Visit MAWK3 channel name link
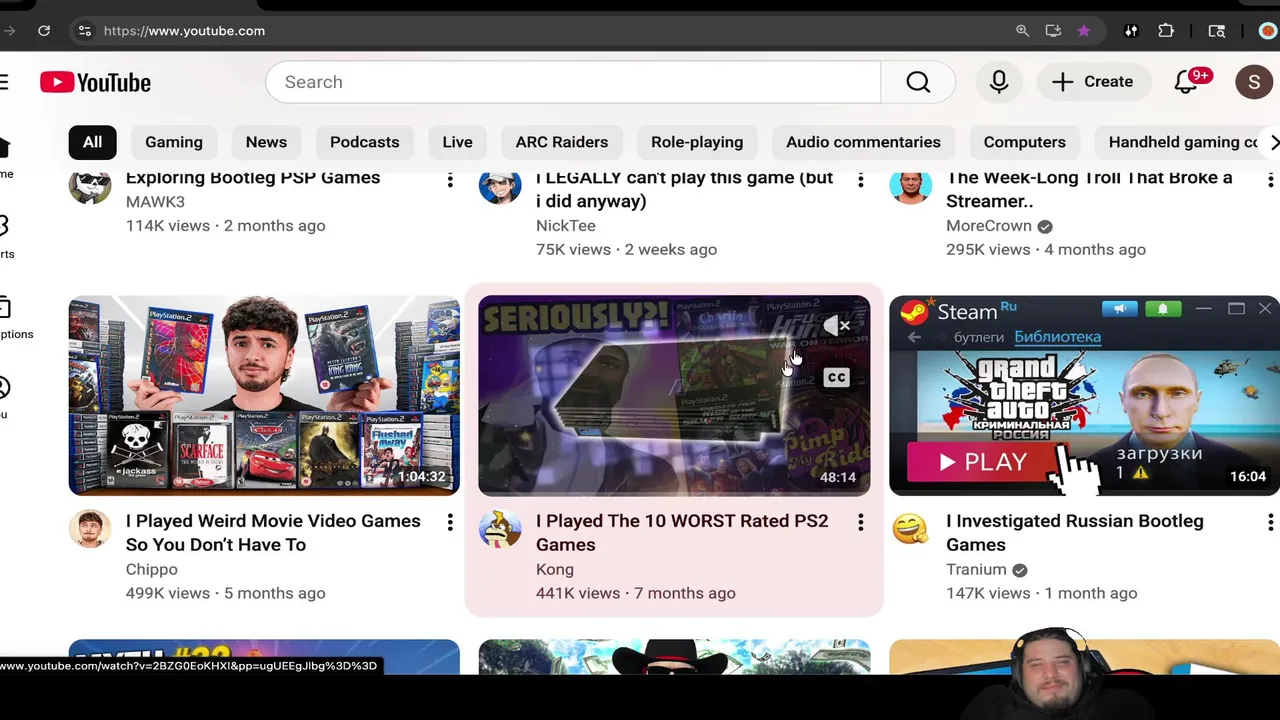This screenshot has width=1280, height=720. [155, 202]
